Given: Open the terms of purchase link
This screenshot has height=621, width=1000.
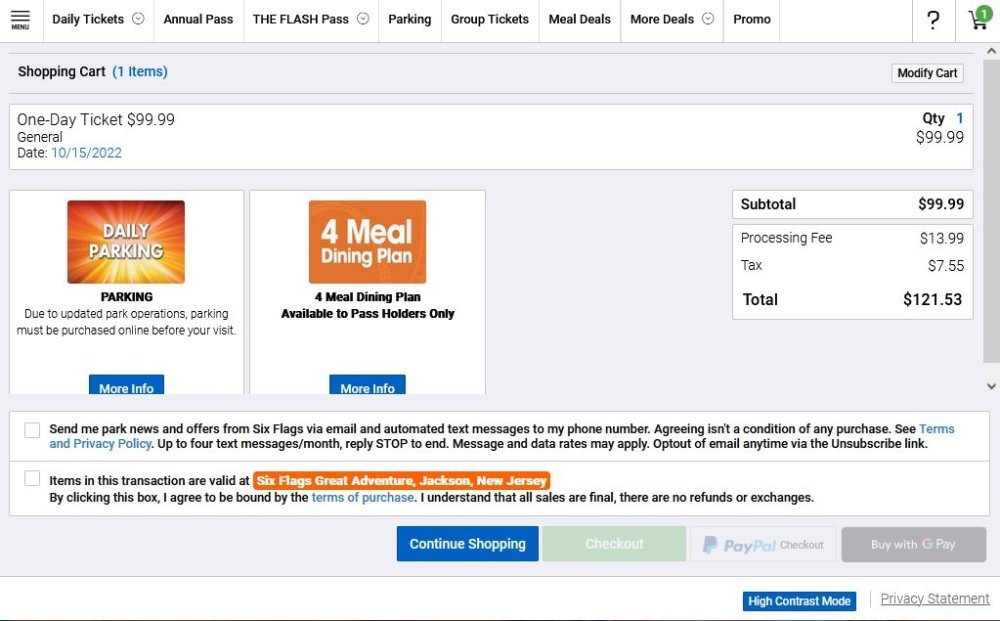Looking at the screenshot, I should (x=362, y=497).
